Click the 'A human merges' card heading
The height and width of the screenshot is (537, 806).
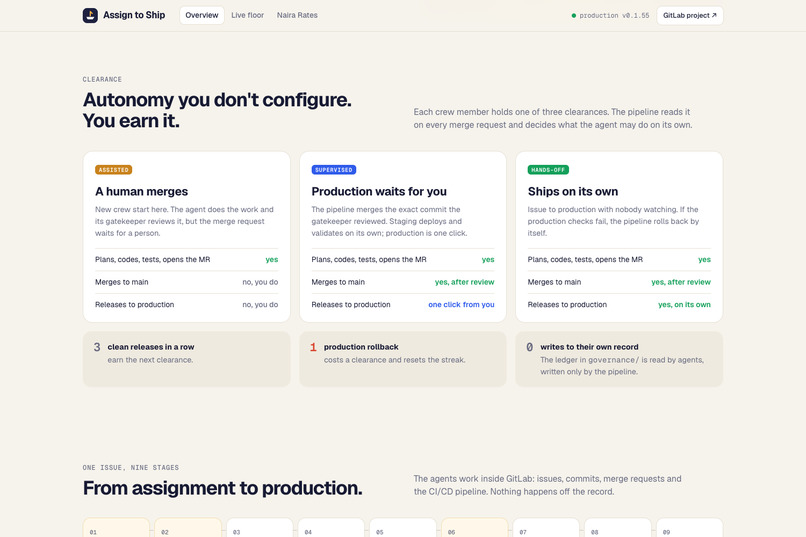pos(141,191)
